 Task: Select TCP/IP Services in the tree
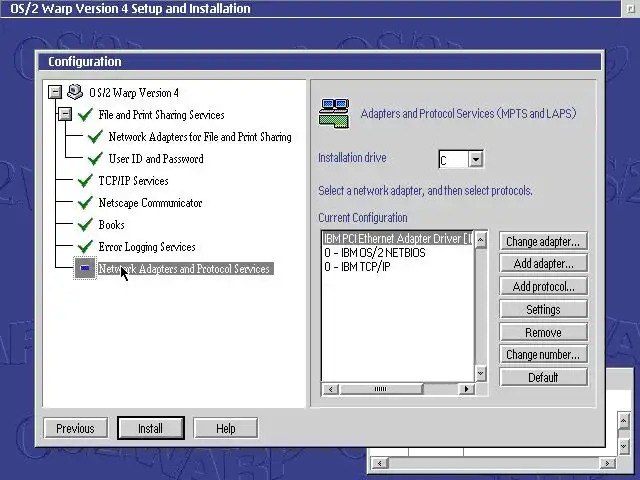(133, 181)
